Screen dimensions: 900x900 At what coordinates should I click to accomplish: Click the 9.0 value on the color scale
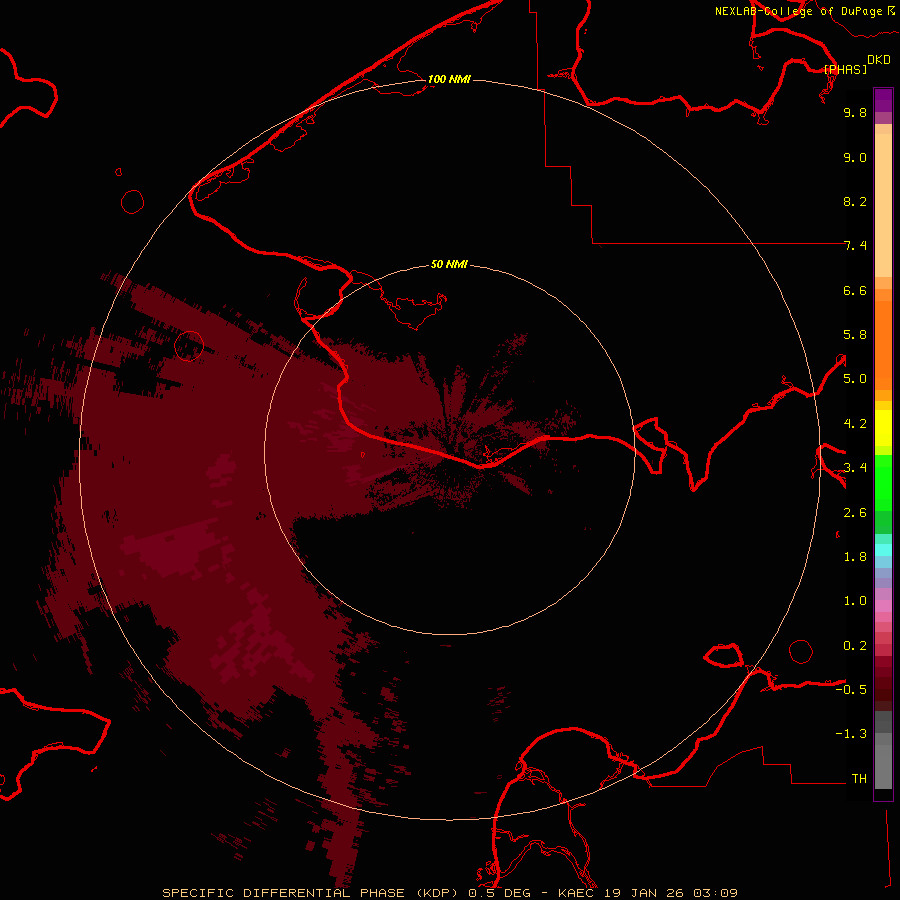[x=855, y=157]
